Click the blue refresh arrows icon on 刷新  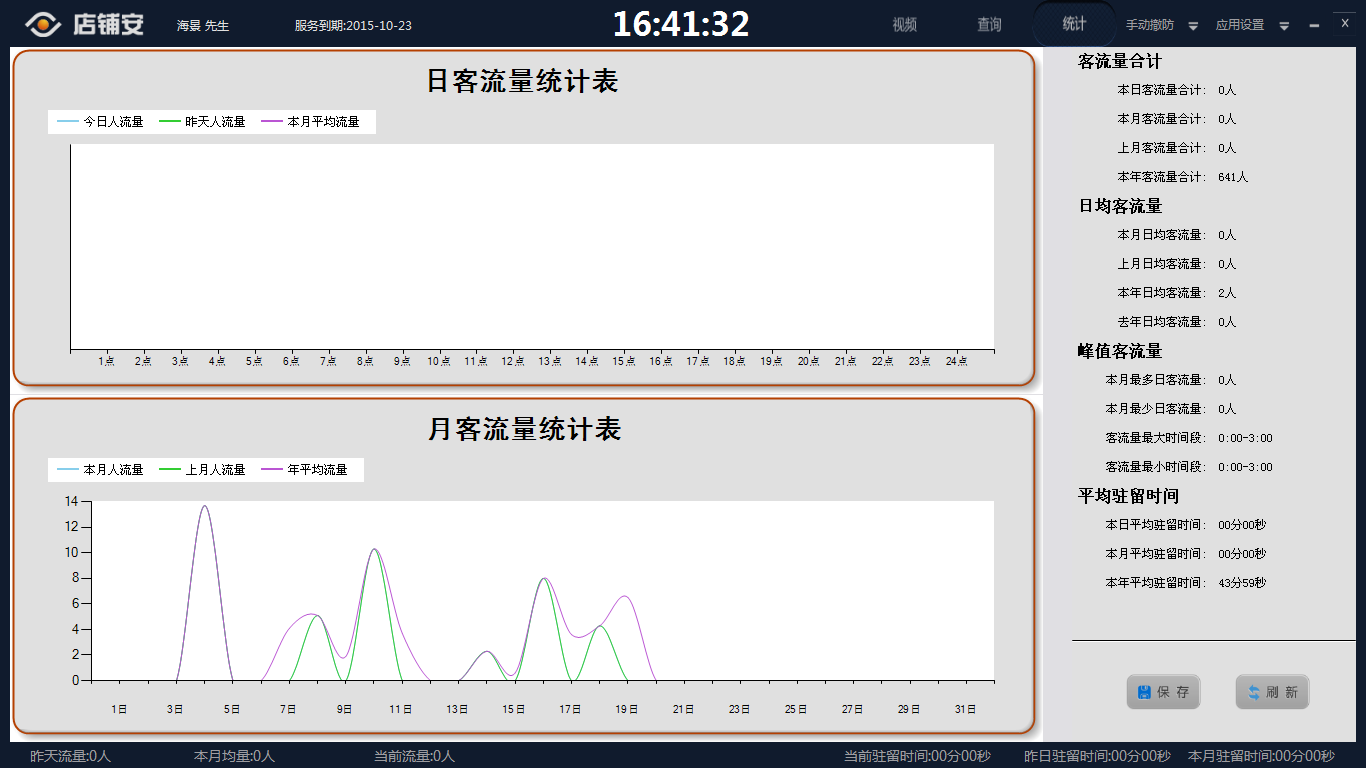1253,692
